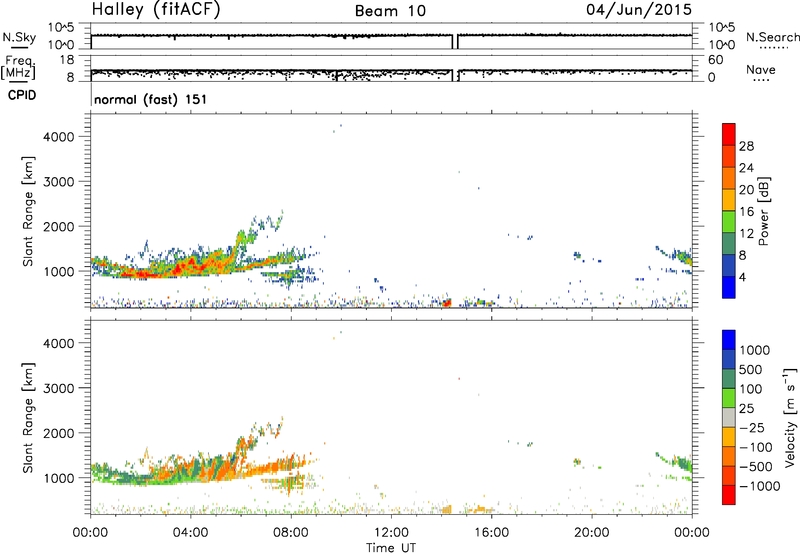
Task: Click the 'Halley (fitACF)' title text
Action: (x=156, y=10)
